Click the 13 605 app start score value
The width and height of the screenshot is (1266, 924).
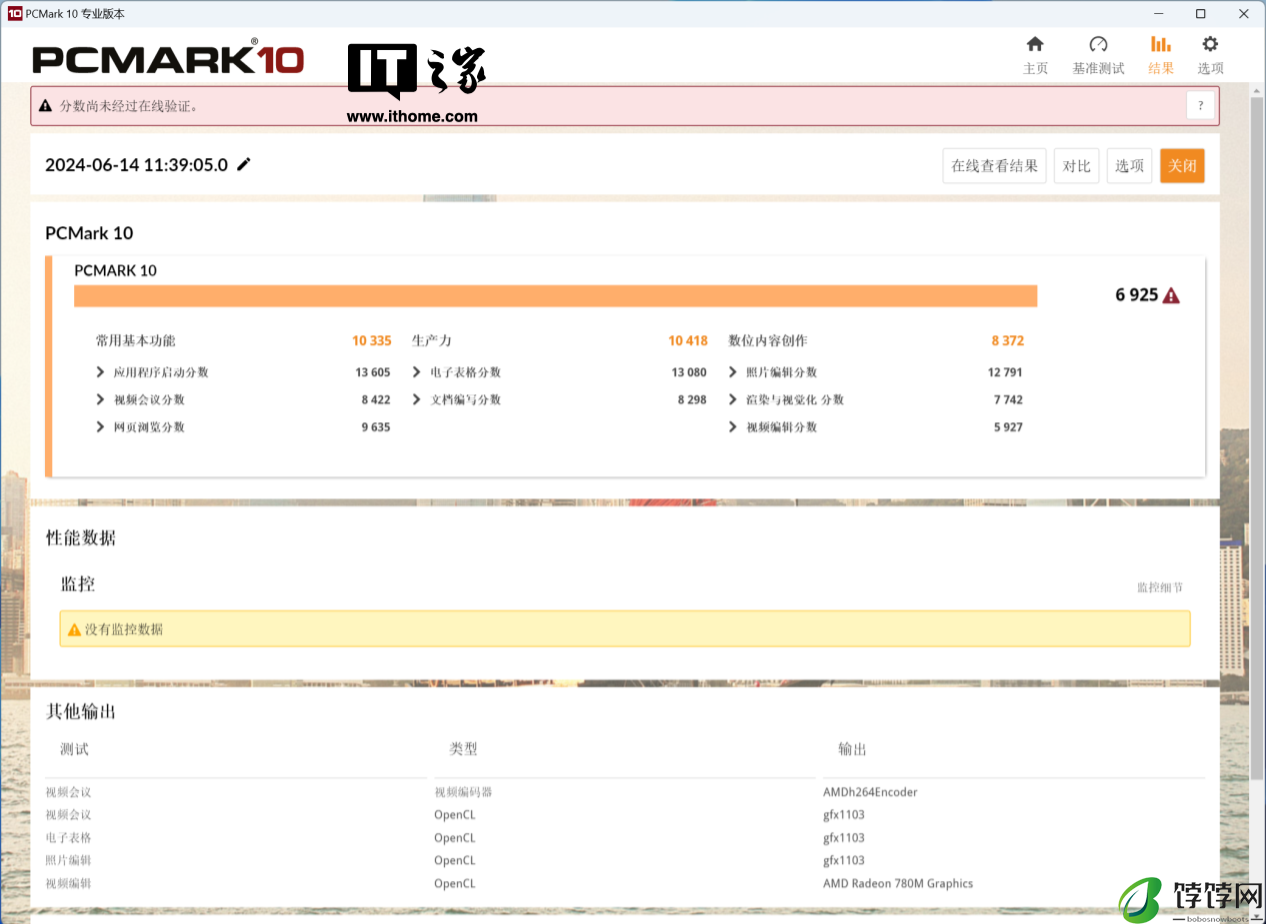tap(373, 372)
